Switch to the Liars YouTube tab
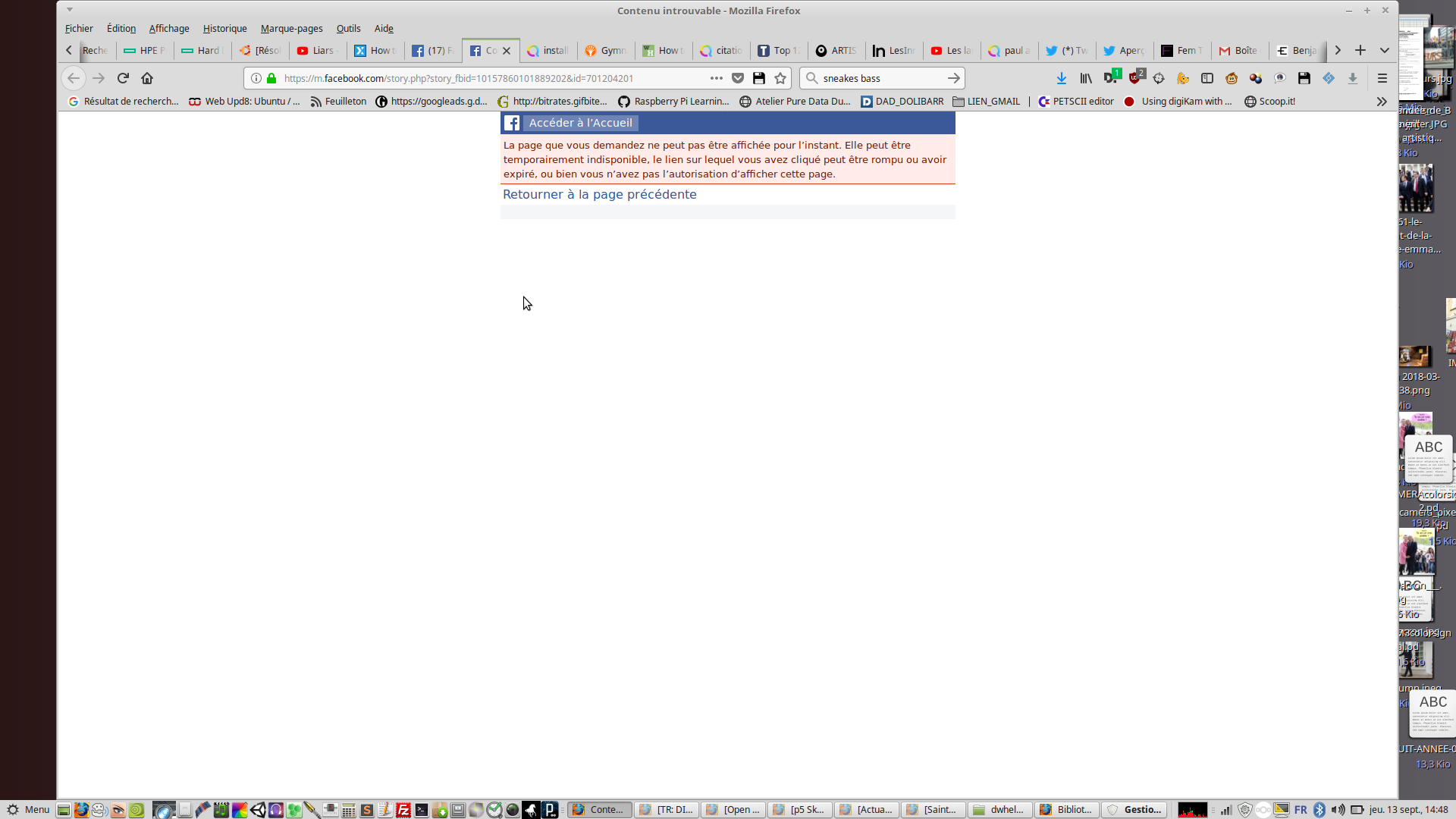Viewport: 1456px width, 819px height. [318, 51]
